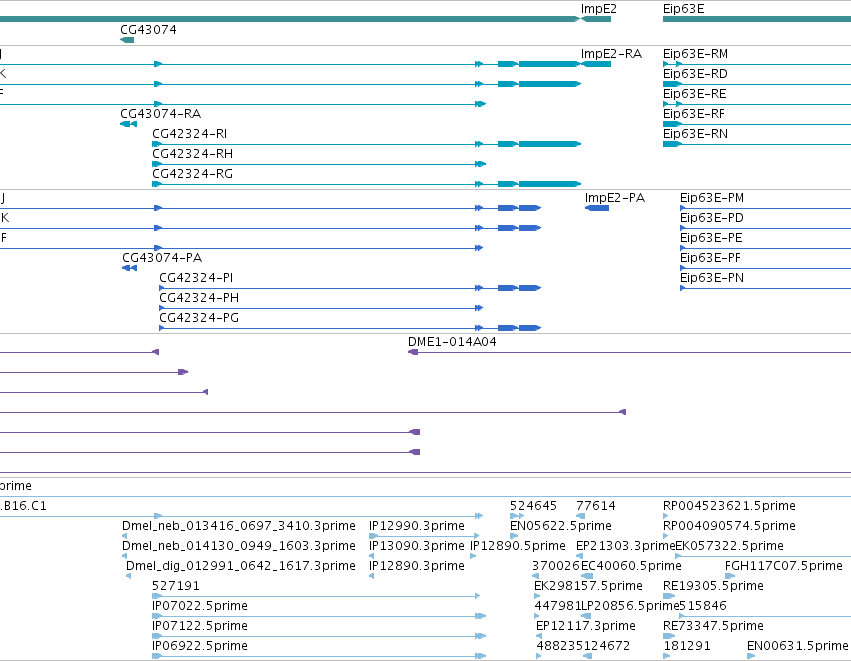Click protein CG42324-PH label

[x=199, y=298]
